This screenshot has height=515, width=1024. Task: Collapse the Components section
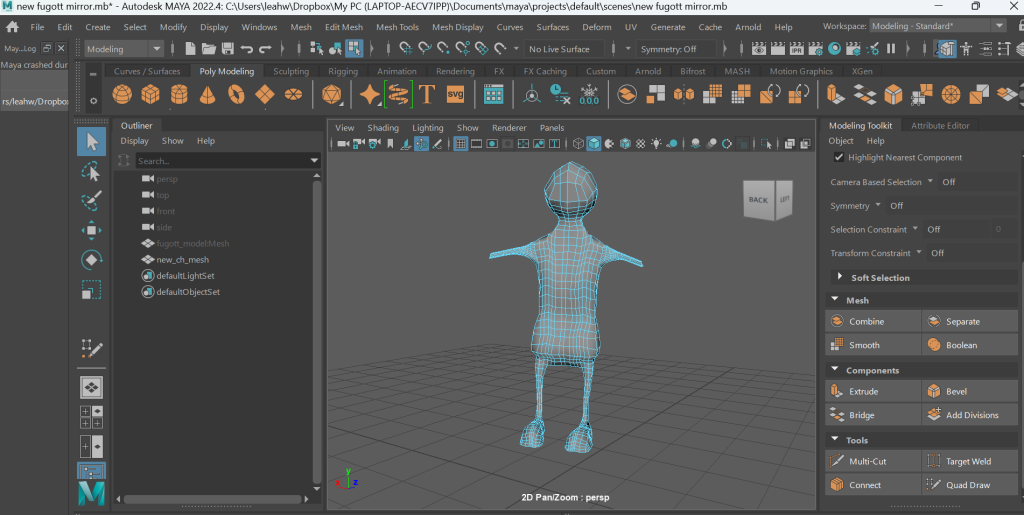click(x=835, y=369)
